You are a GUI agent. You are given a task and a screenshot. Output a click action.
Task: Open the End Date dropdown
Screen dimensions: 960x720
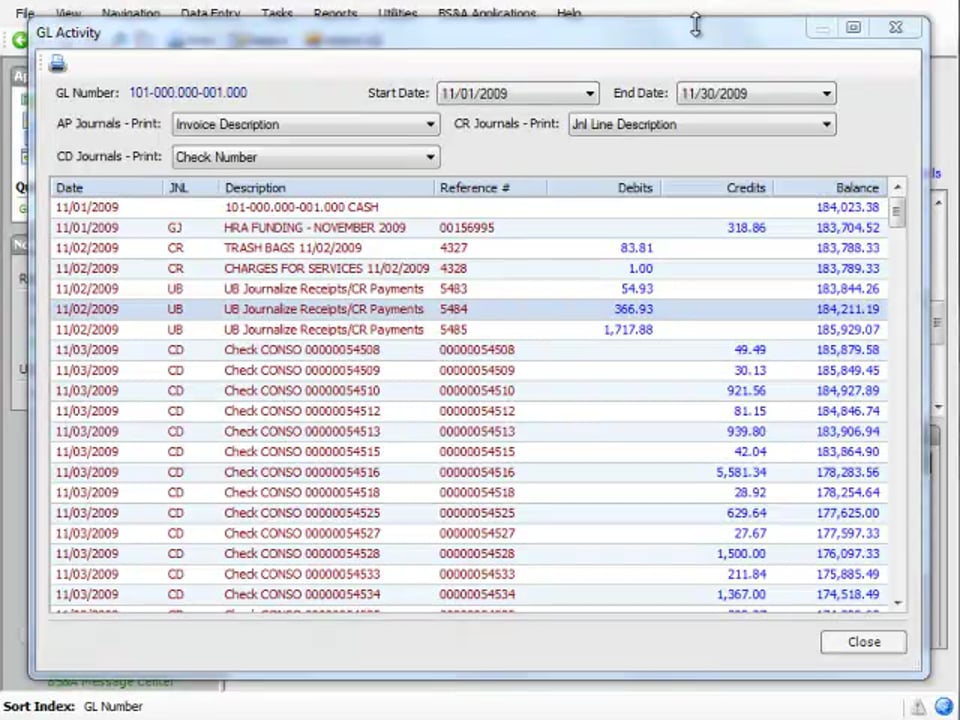pos(827,94)
